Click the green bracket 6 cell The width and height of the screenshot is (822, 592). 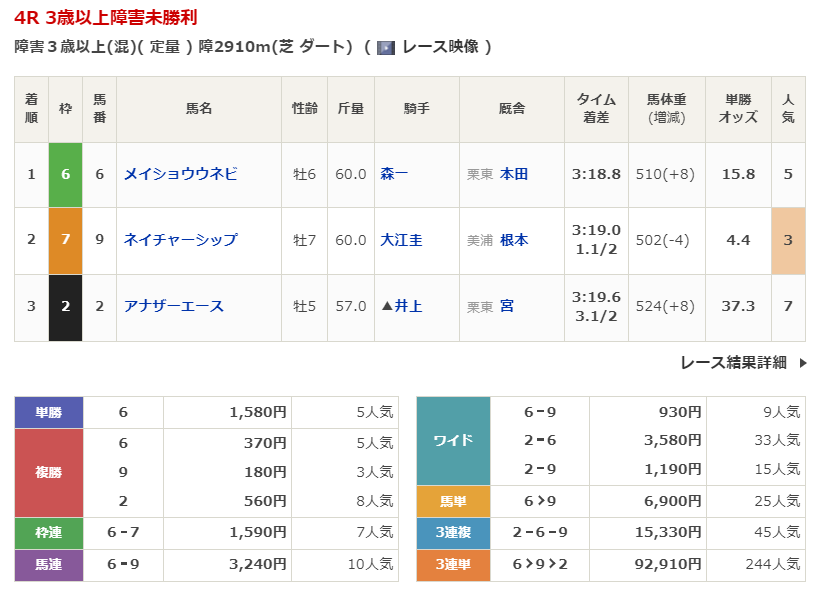65,174
